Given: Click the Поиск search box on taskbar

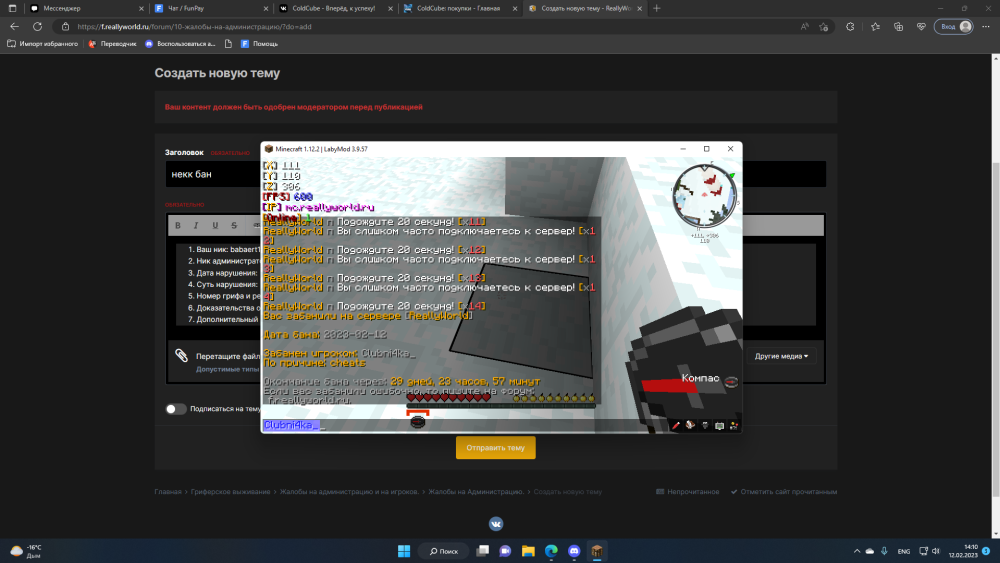Looking at the screenshot, I should (x=444, y=551).
